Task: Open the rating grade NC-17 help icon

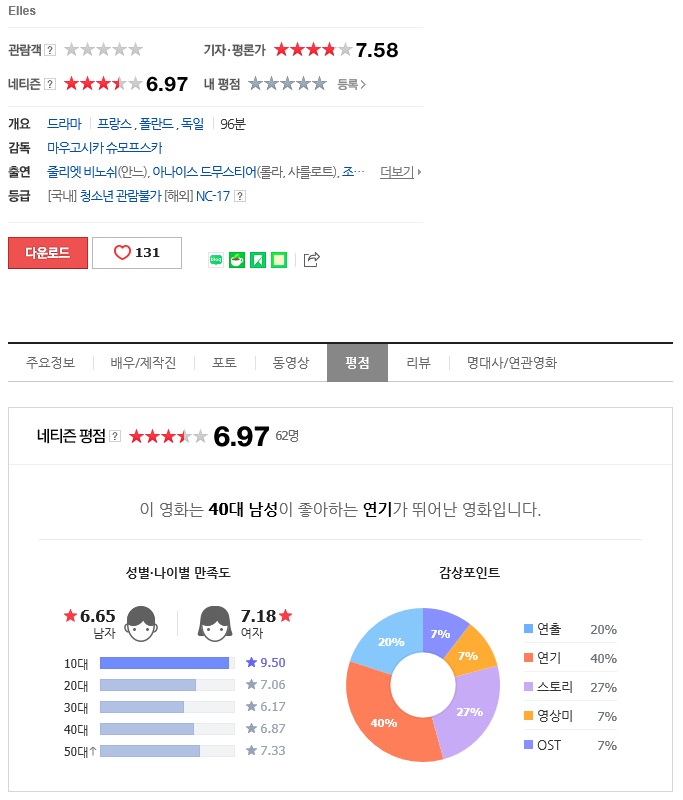Action: (x=240, y=196)
